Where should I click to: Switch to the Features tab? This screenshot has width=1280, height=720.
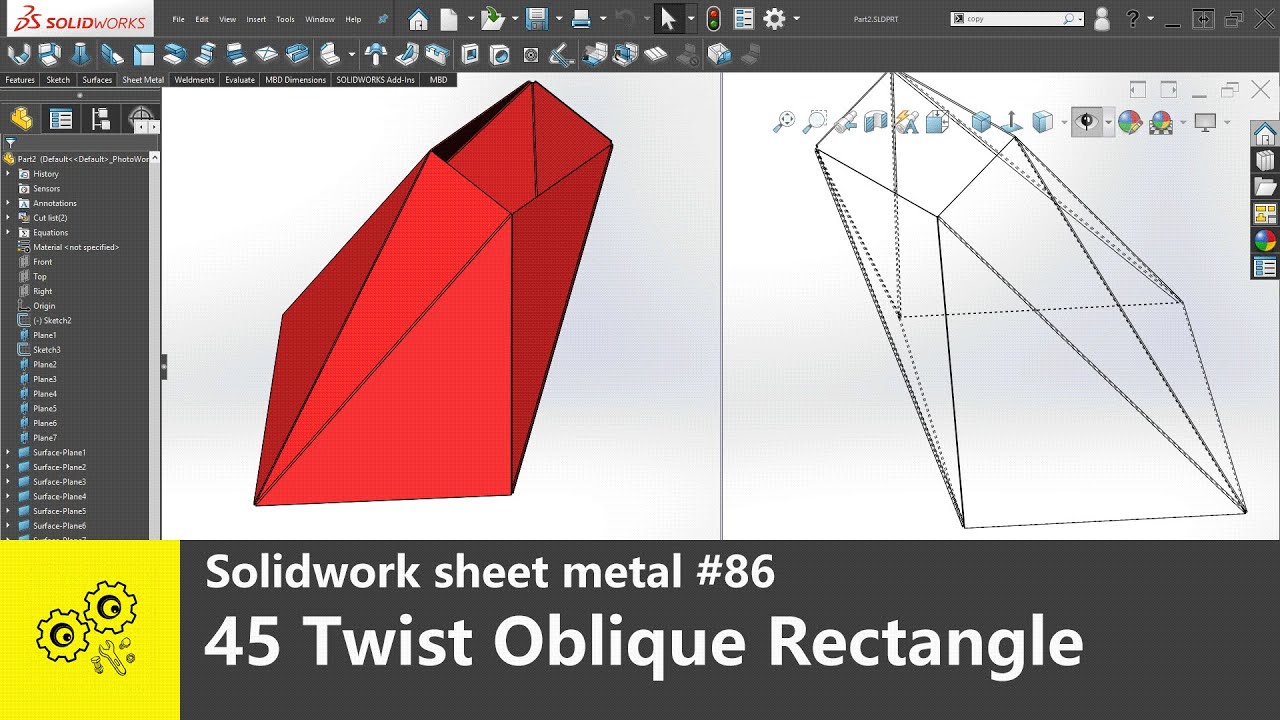(20, 80)
